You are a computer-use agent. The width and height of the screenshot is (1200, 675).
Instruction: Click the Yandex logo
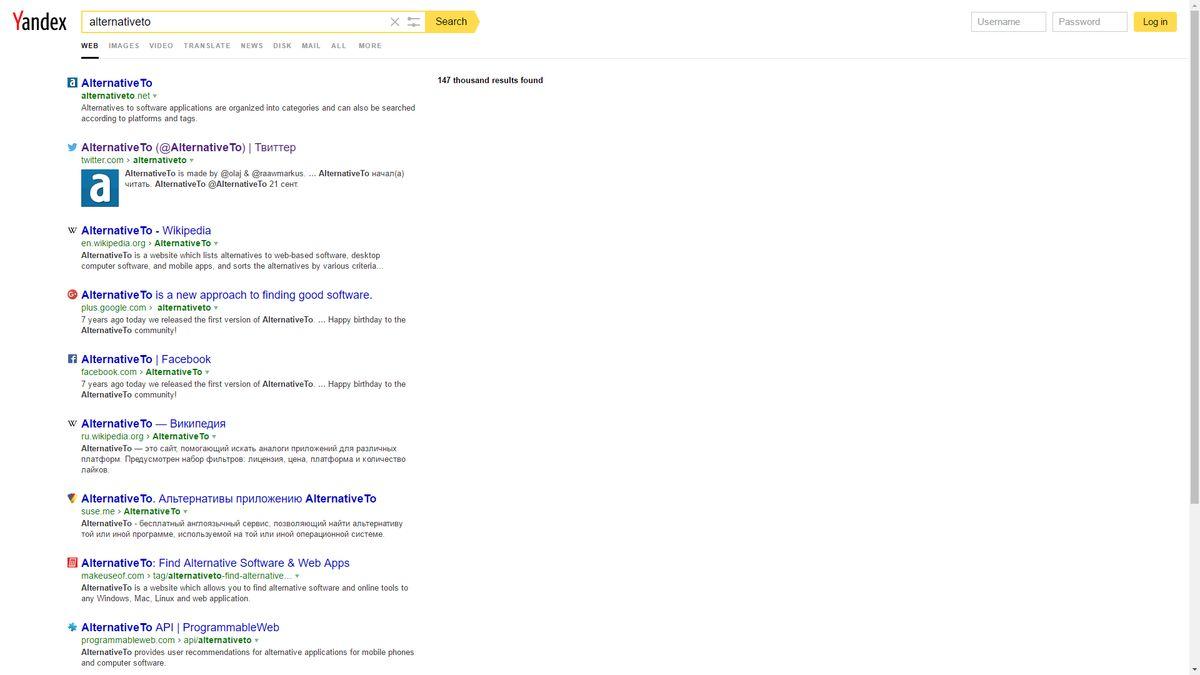click(x=39, y=21)
